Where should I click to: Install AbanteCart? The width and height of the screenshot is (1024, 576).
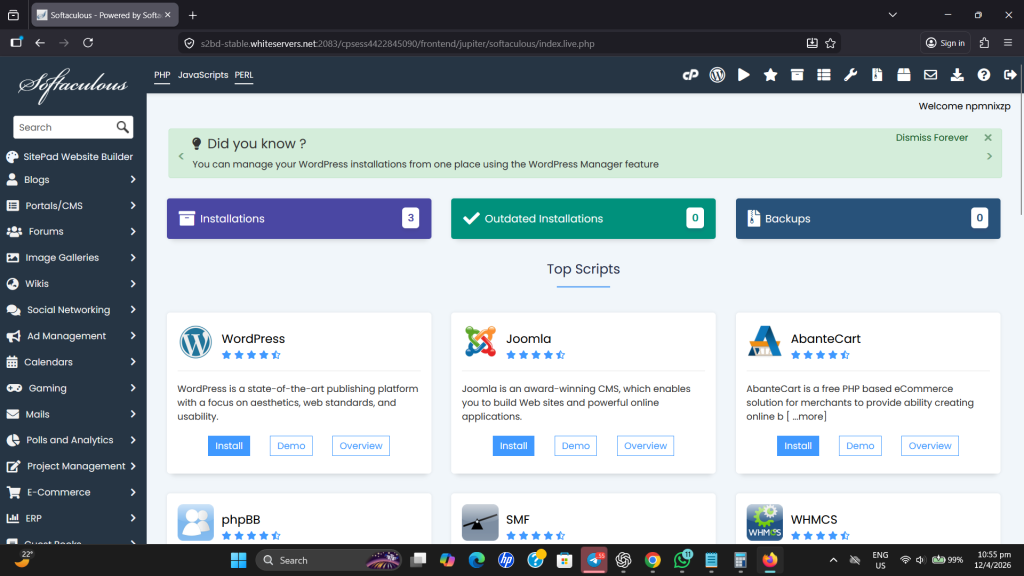[x=797, y=446]
